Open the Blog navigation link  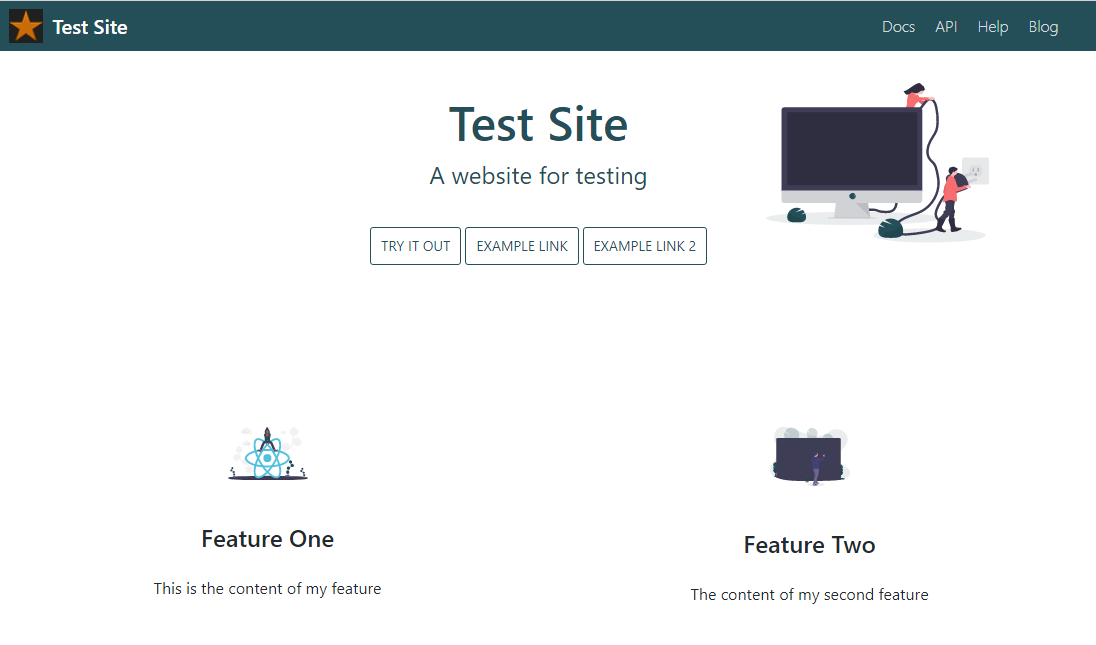coord(1043,27)
